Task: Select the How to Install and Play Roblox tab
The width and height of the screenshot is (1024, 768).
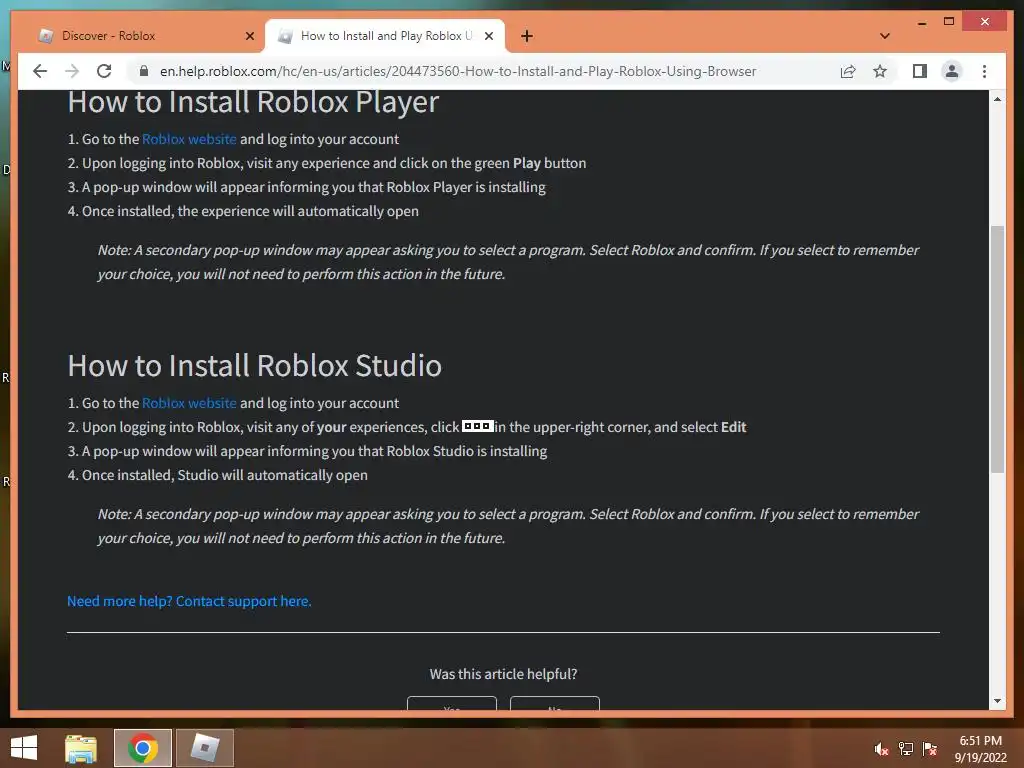Action: point(385,36)
